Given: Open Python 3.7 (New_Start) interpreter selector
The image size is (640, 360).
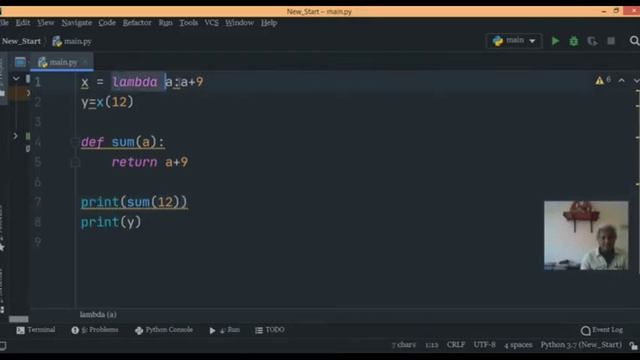Looking at the screenshot, I should (x=581, y=345).
